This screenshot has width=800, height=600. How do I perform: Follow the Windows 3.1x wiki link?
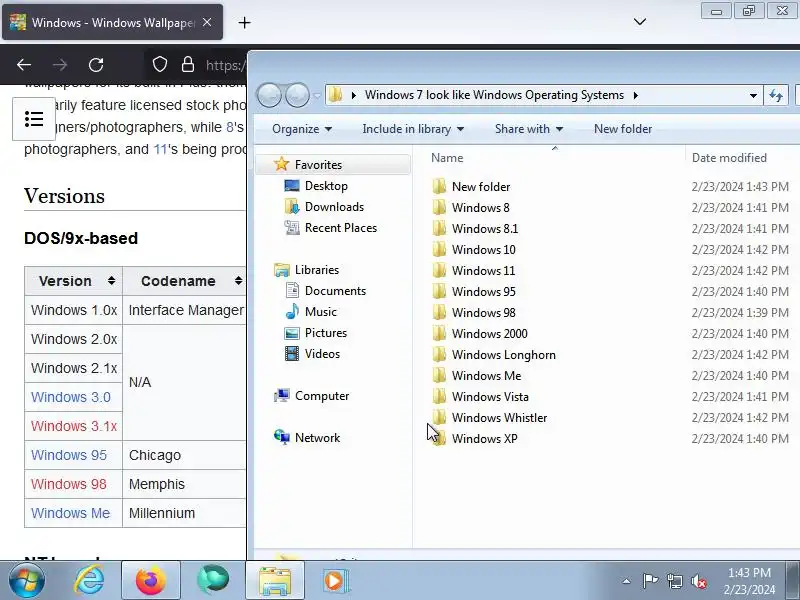tap(74, 426)
